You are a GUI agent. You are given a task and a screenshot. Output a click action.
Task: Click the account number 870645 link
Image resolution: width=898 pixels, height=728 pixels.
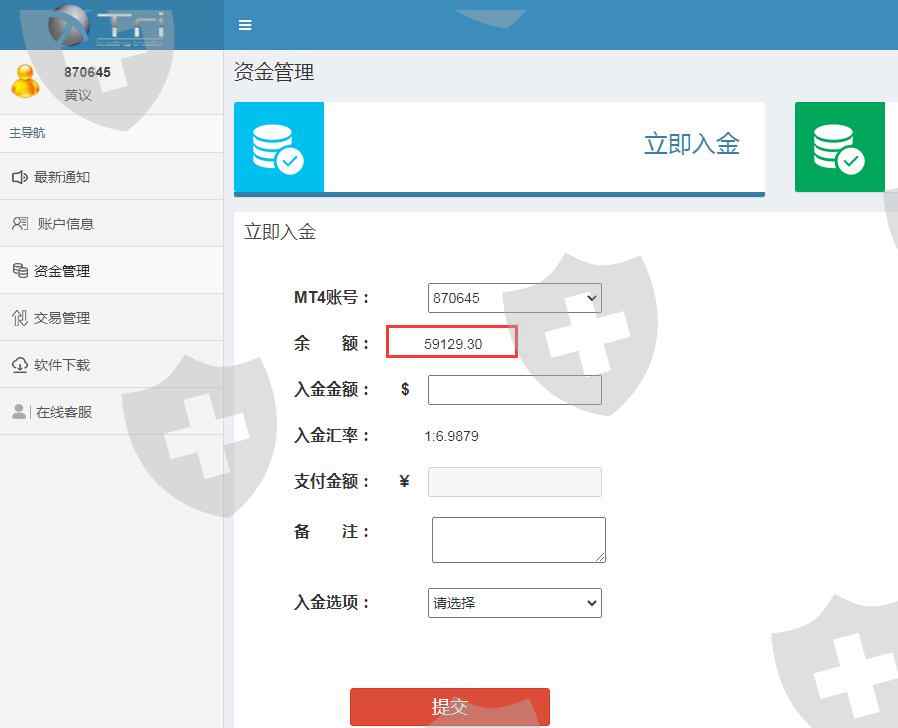point(87,72)
